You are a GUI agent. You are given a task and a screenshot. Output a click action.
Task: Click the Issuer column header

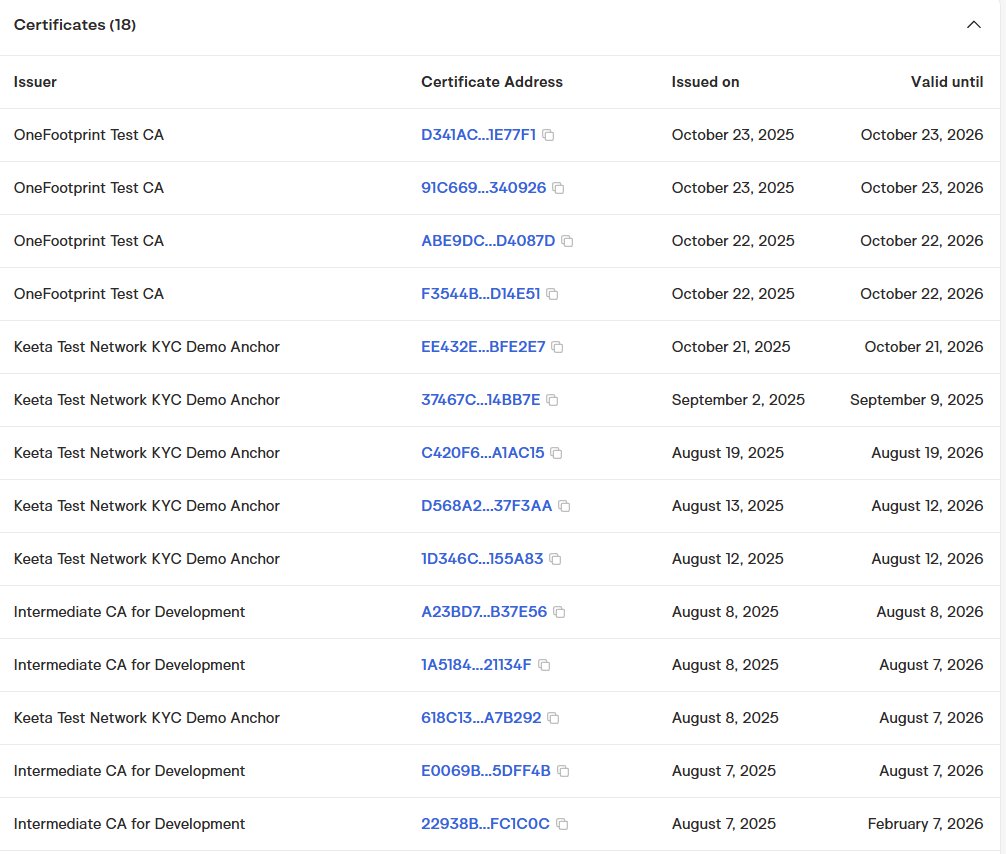35,82
